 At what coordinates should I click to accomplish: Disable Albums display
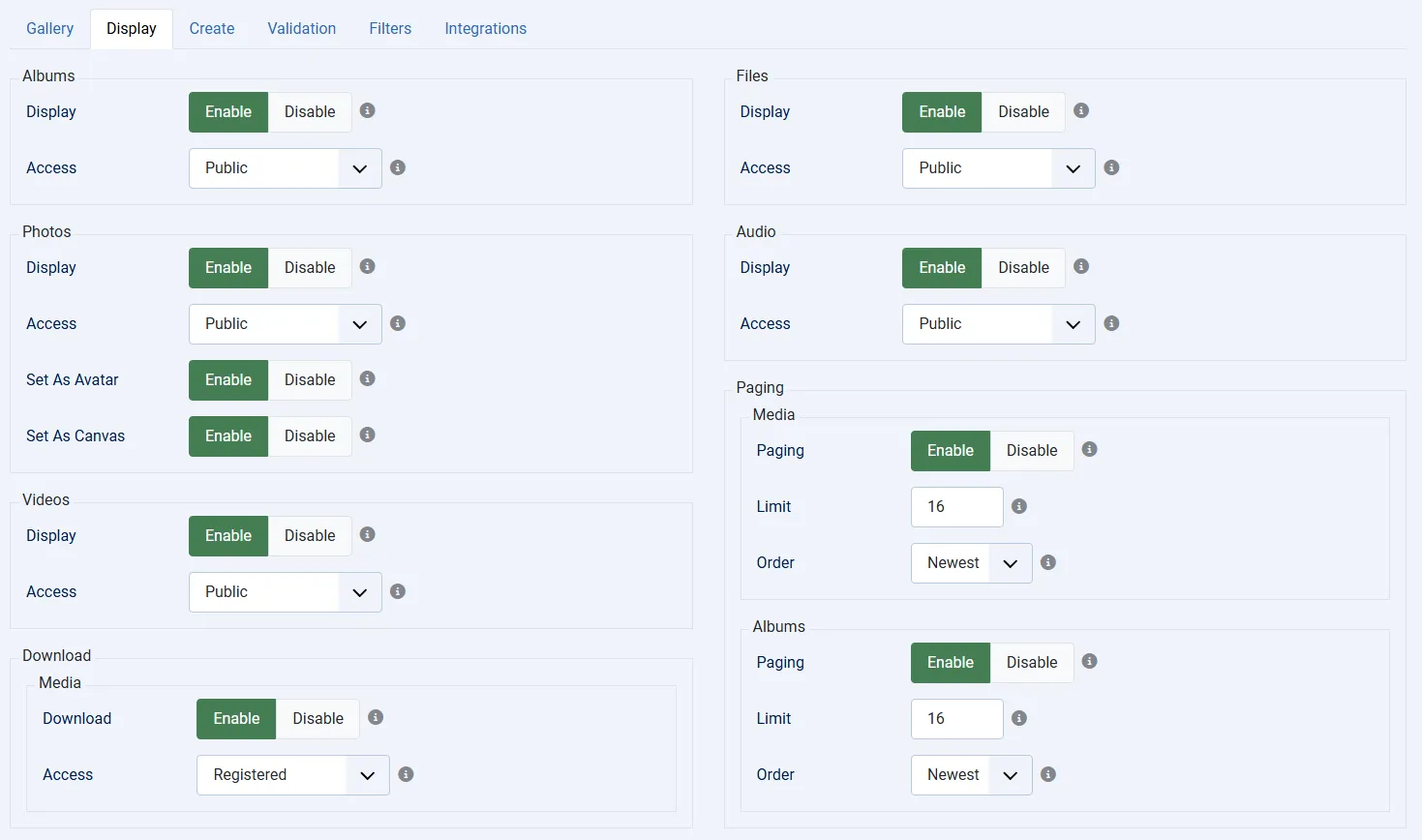[x=310, y=112]
